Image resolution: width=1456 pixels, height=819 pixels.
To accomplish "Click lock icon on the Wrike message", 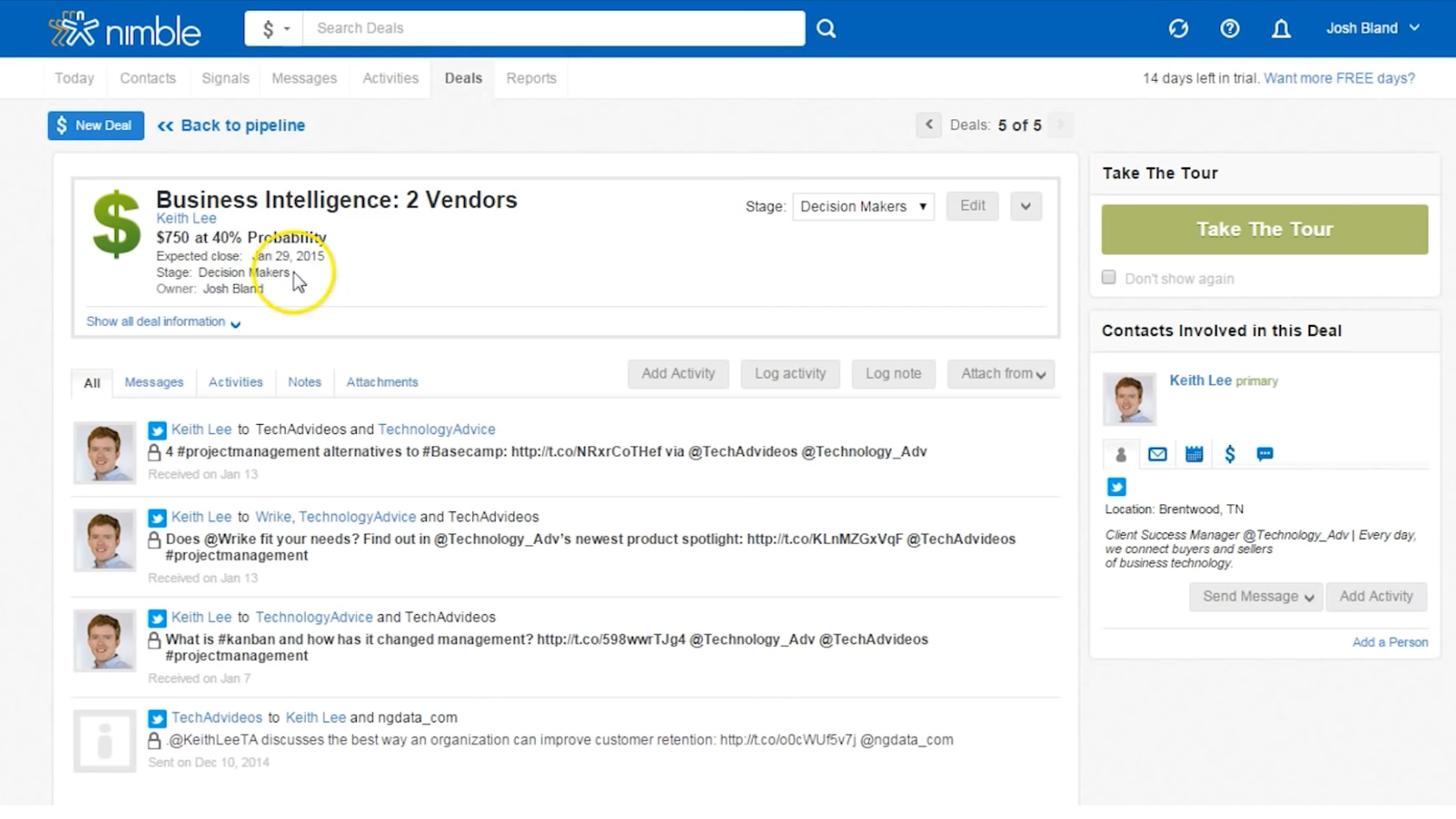I will (x=155, y=540).
